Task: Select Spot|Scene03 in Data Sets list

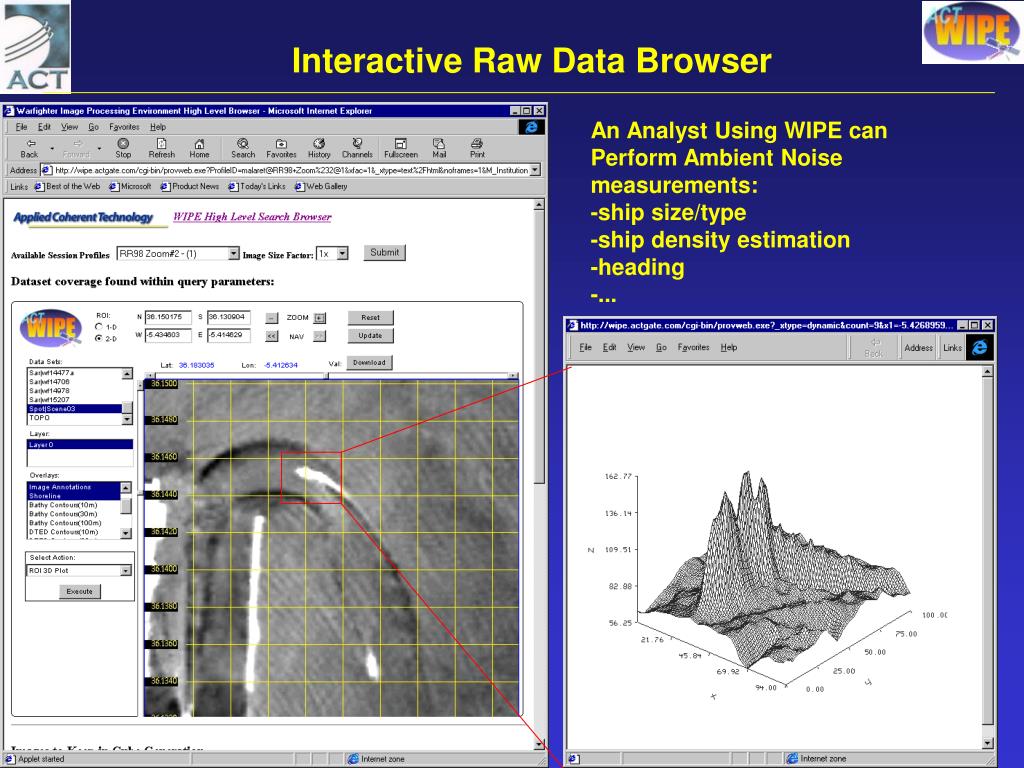Action: (74, 409)
